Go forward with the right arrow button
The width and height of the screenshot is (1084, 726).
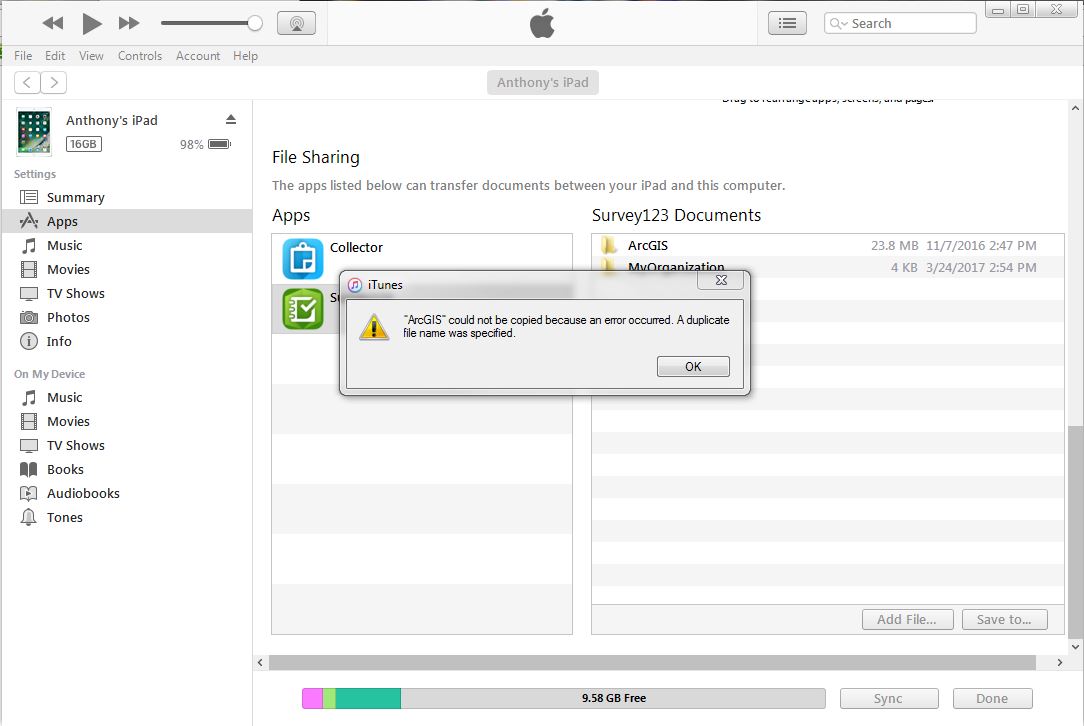coord(53,82)
